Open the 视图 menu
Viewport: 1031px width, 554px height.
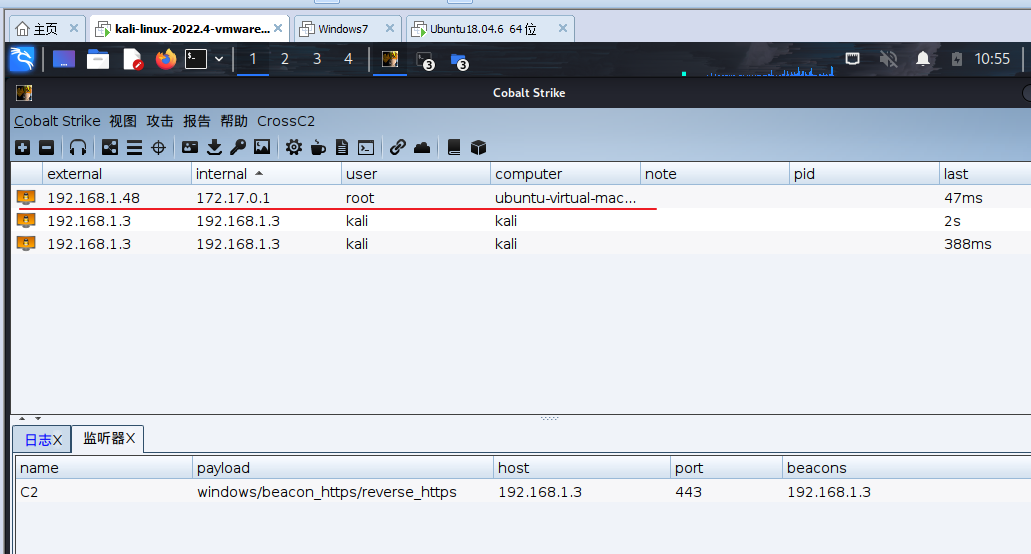[x=123, y=121]
